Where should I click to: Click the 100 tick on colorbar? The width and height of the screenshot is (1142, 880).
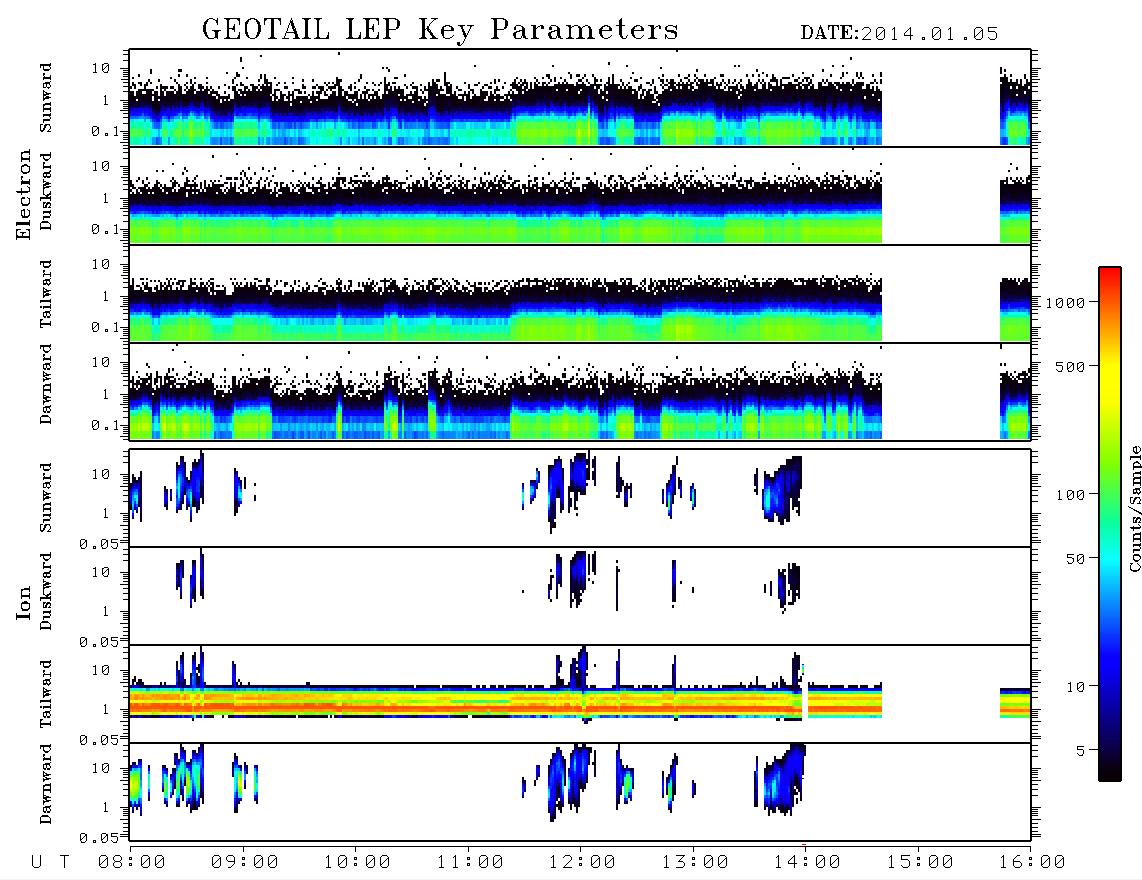pyautogui.click(x=1071, y=495)
